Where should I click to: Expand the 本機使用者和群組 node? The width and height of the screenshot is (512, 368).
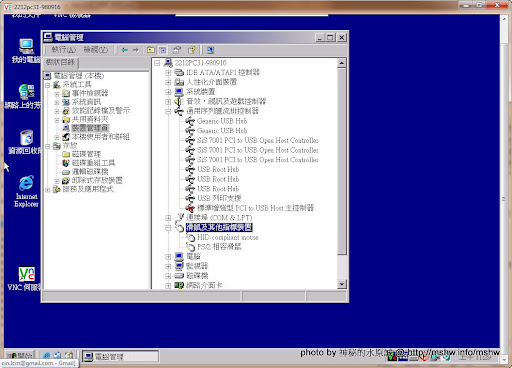click(x=57, y=137)
